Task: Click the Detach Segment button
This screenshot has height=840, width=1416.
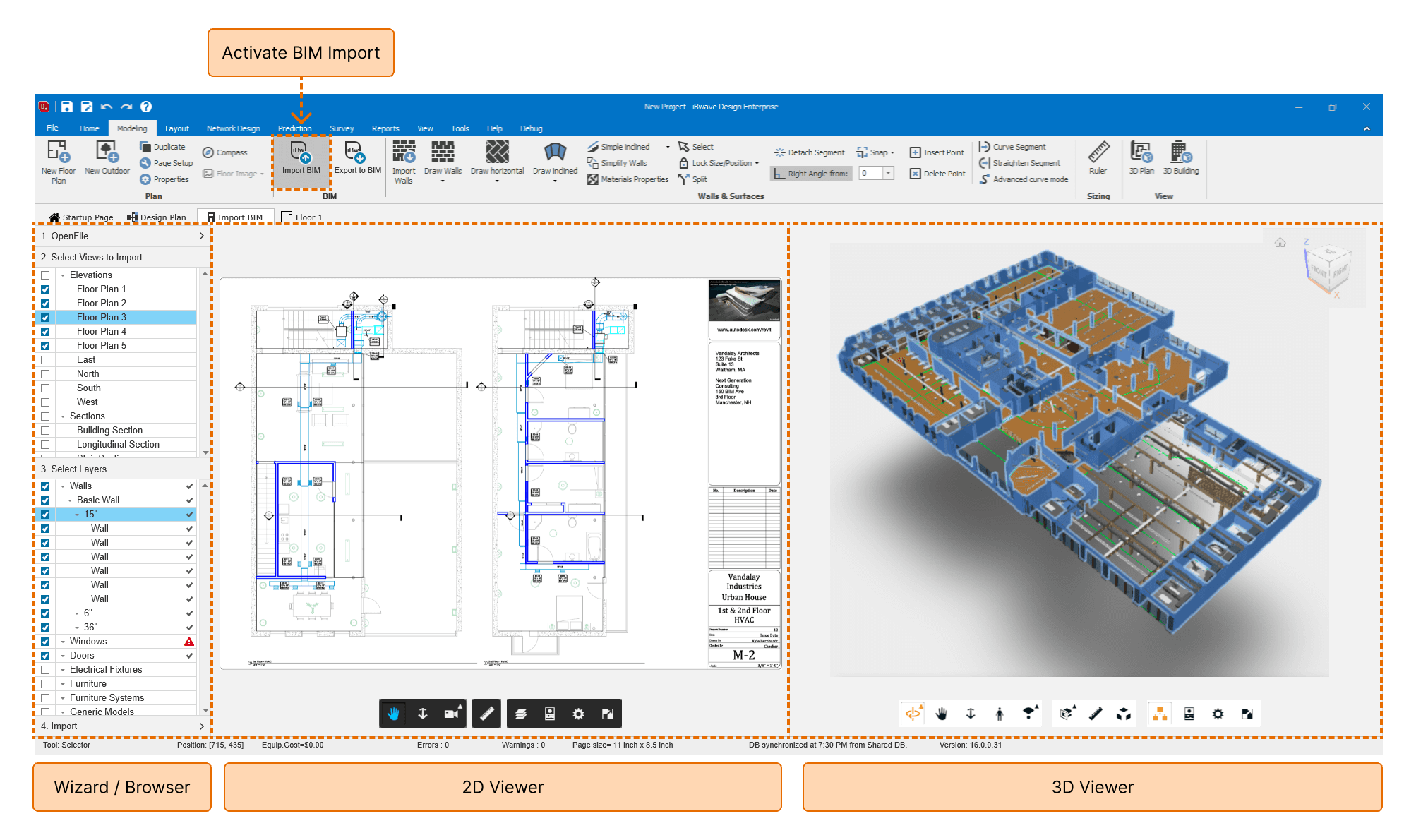Action: tap(810, 152)
